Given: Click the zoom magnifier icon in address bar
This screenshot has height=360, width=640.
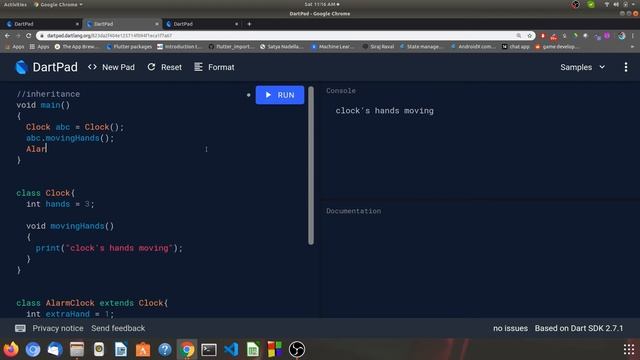Looking at the screenshot, I should [518, 36].
